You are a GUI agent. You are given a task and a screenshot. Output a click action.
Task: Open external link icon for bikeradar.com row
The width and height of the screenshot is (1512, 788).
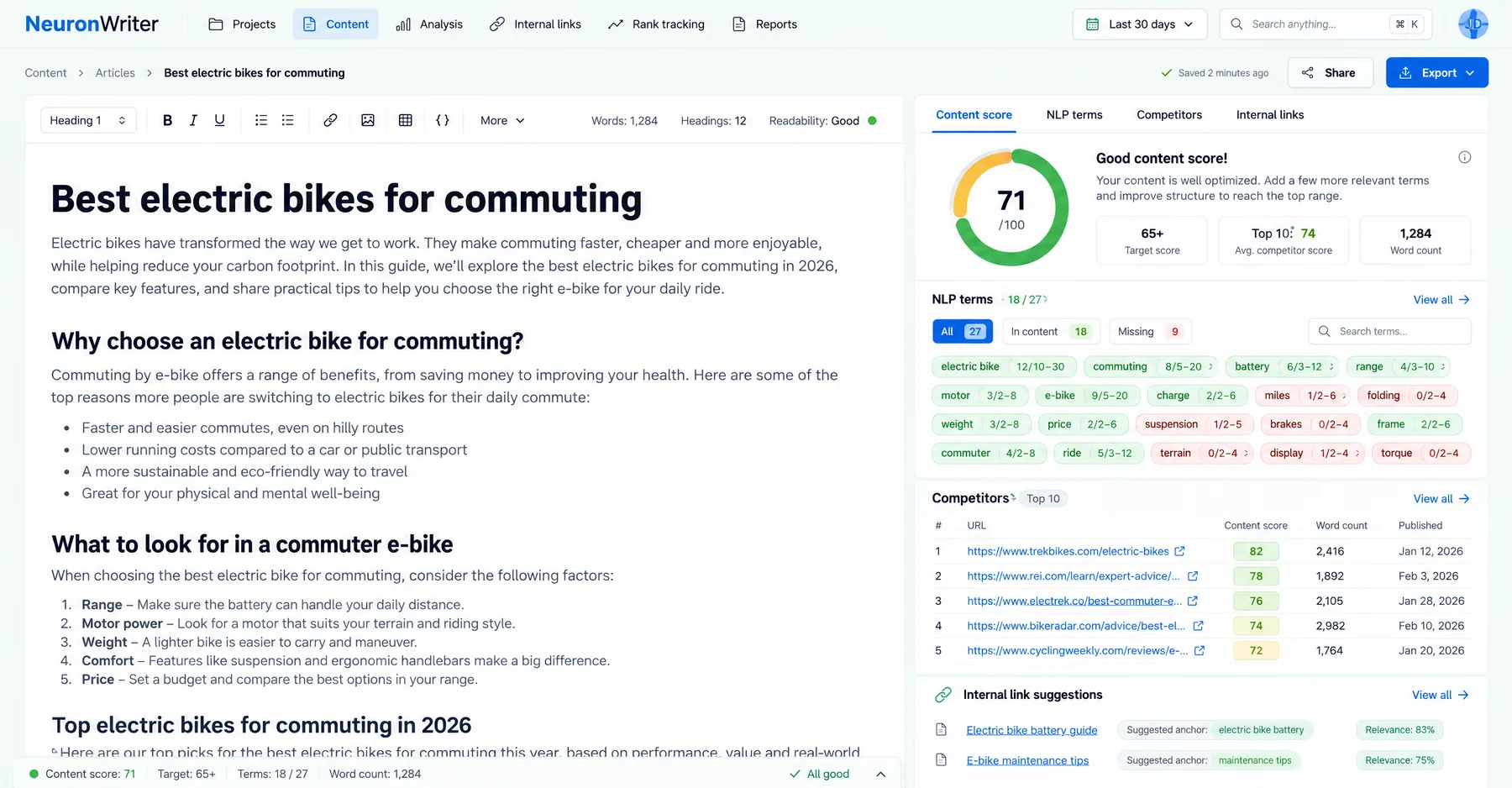1199,626
